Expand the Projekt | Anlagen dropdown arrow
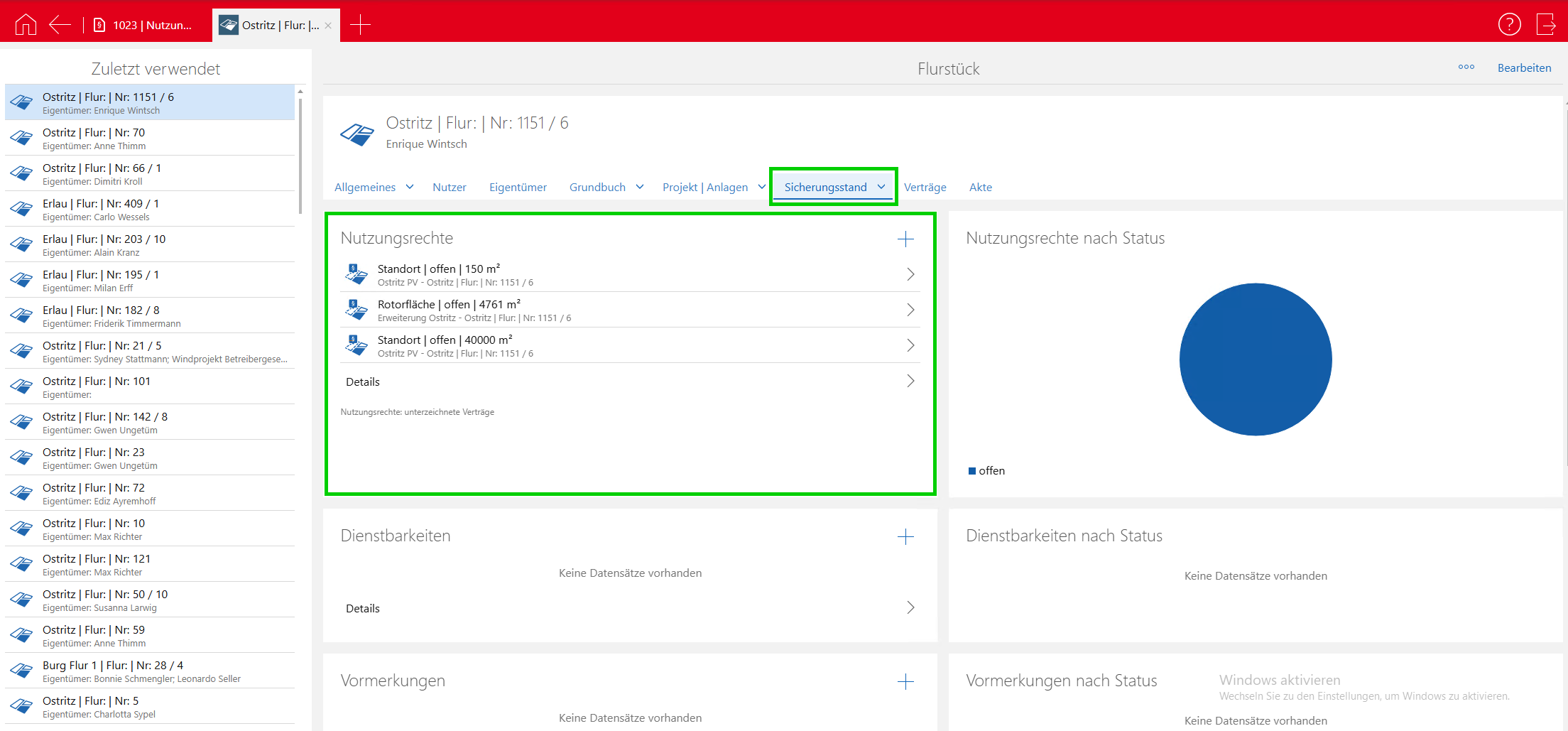1568x731 pixels. click(x=762, y=187)
